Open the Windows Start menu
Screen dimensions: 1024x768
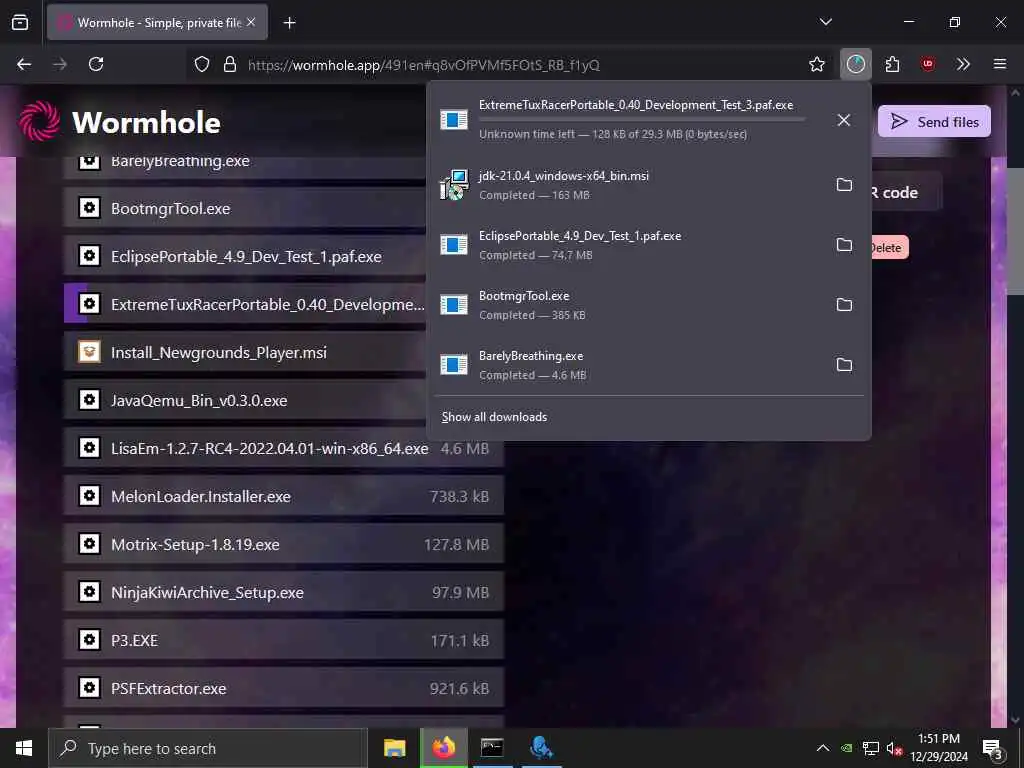pyautogui.click(x=24, y=748)
